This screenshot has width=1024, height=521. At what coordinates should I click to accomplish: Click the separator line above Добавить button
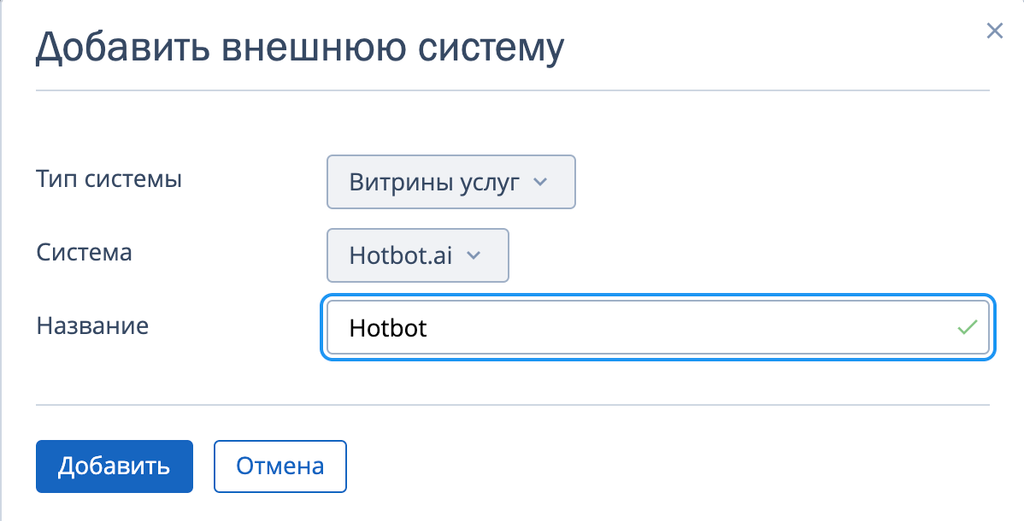pos(512,405)
